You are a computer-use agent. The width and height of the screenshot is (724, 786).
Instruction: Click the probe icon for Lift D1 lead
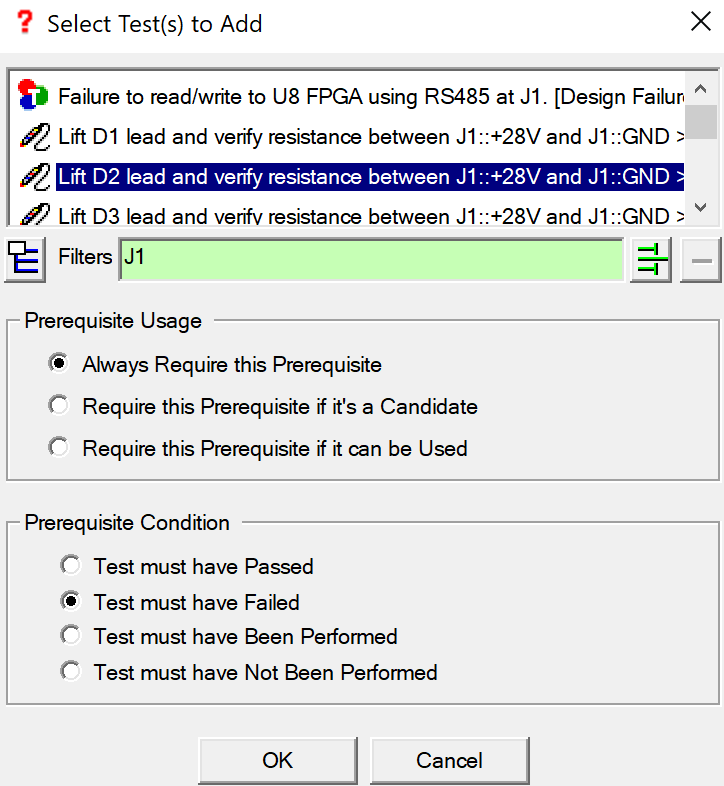pyautogui.click(x=35, y=136)
